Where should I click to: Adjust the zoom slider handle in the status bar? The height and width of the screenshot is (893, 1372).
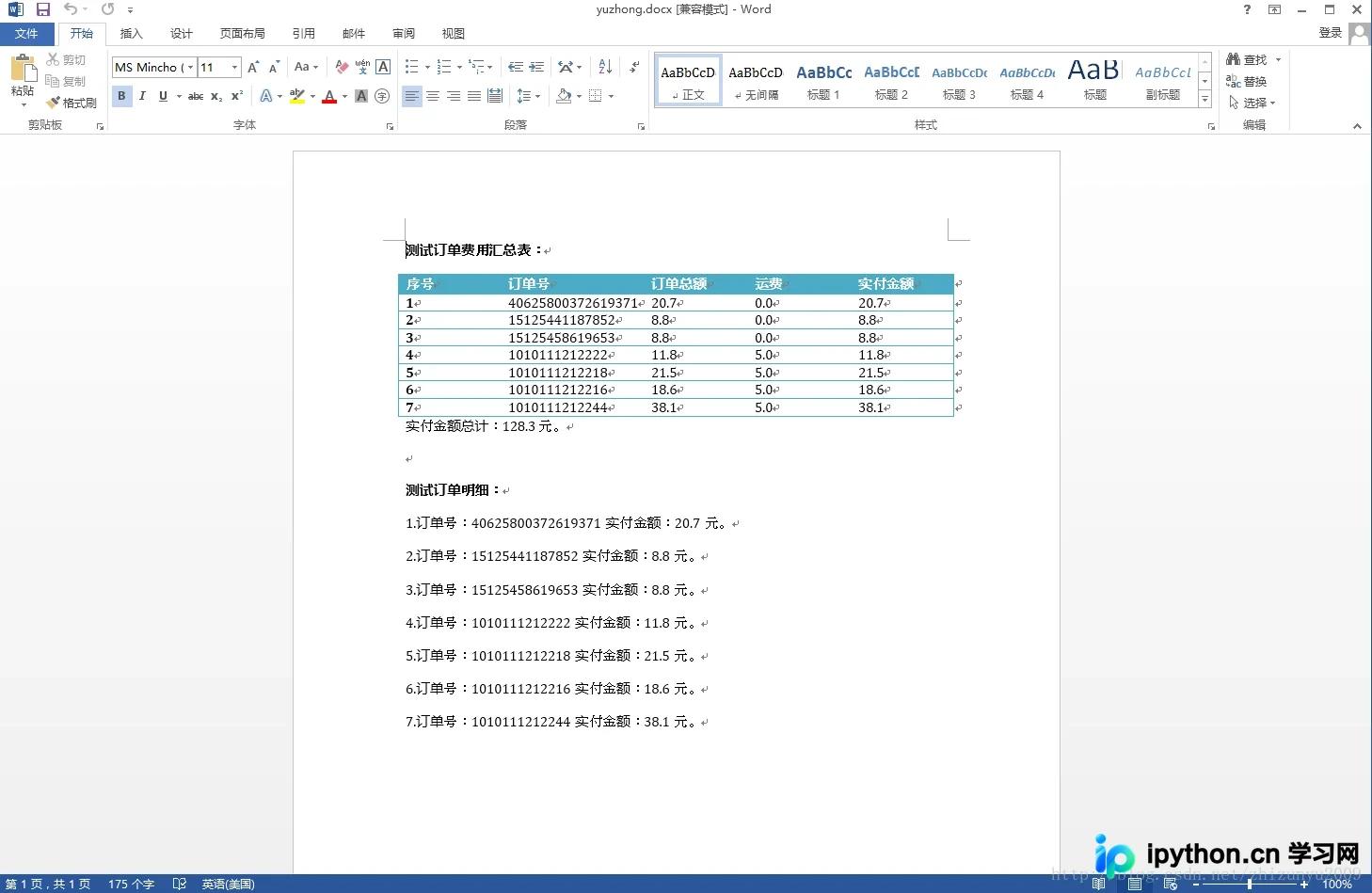(x=1249, y=885)
